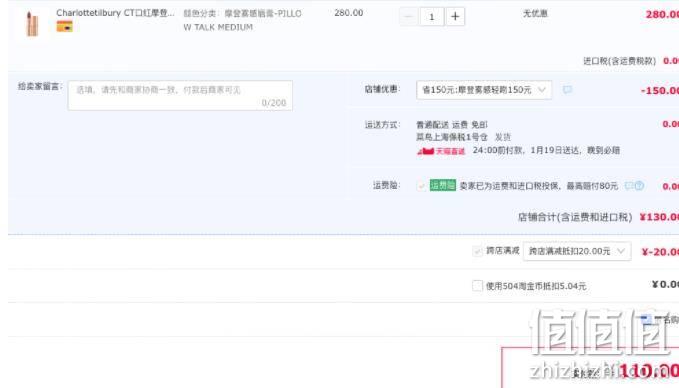This screenshot has height=388, width=679.
Task: Click the green 运费险 badge
Action: click(443, 185)
